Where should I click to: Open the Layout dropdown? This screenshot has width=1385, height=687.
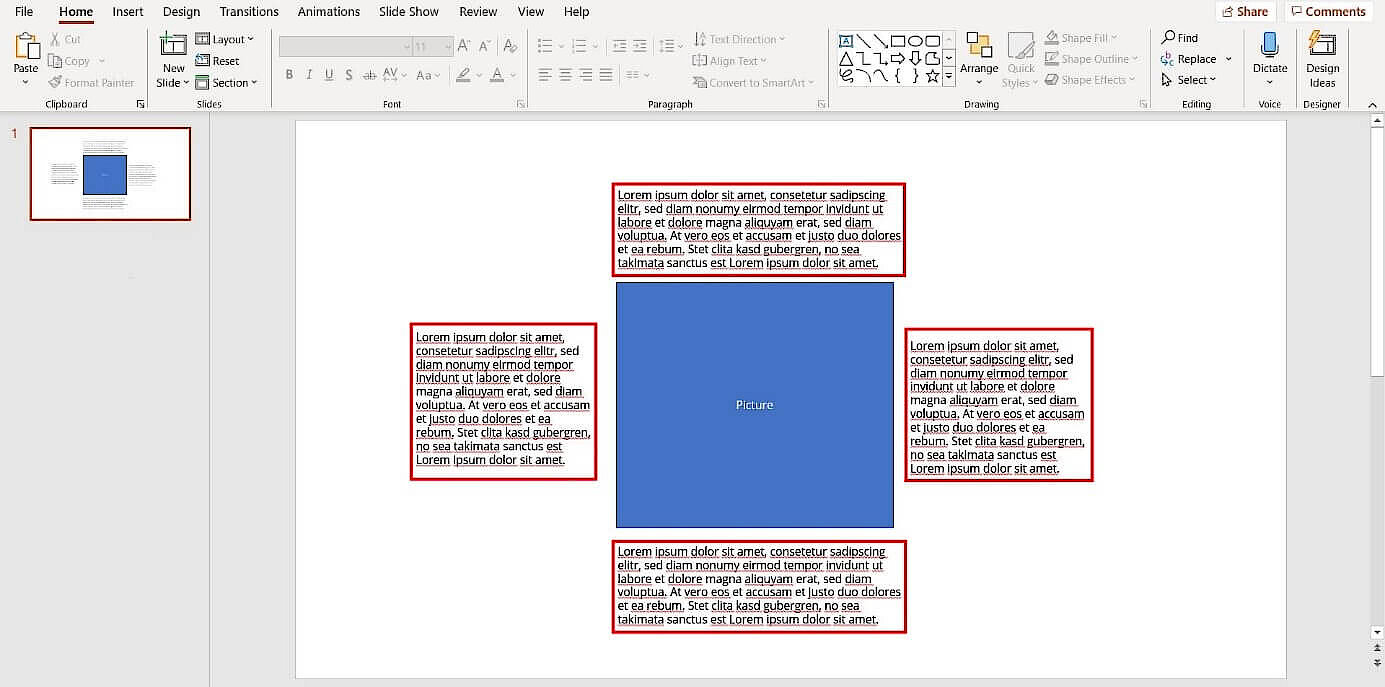click(225, 39)
